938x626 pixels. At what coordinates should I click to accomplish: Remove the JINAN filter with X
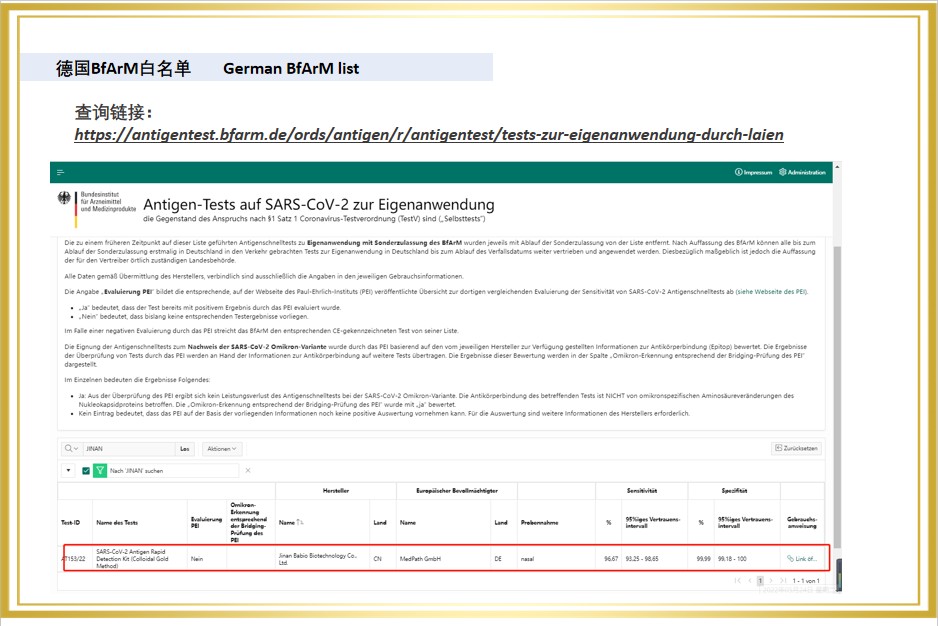pos(248,470)
